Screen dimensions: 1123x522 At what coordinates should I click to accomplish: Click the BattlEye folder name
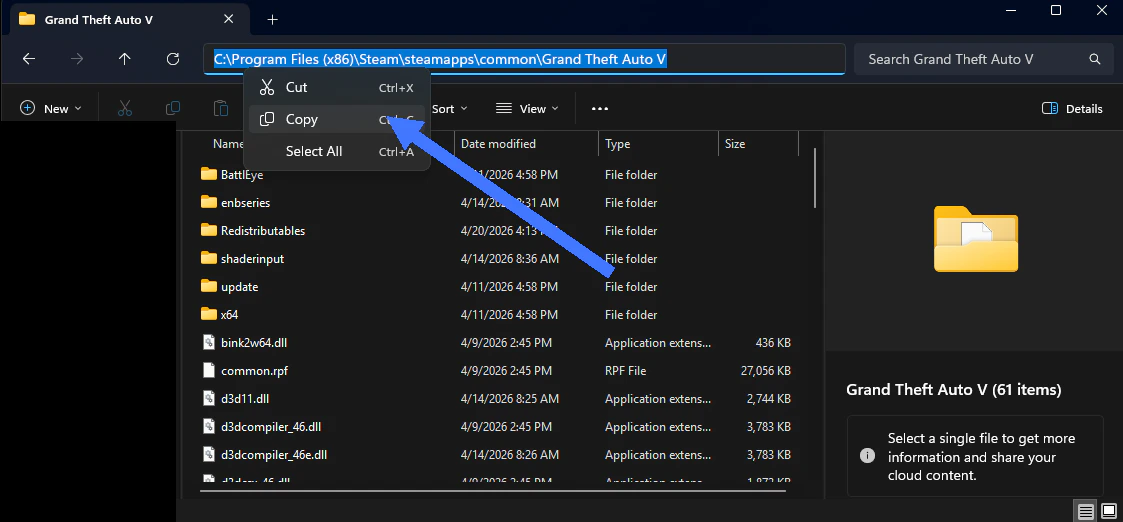point(242,175)
